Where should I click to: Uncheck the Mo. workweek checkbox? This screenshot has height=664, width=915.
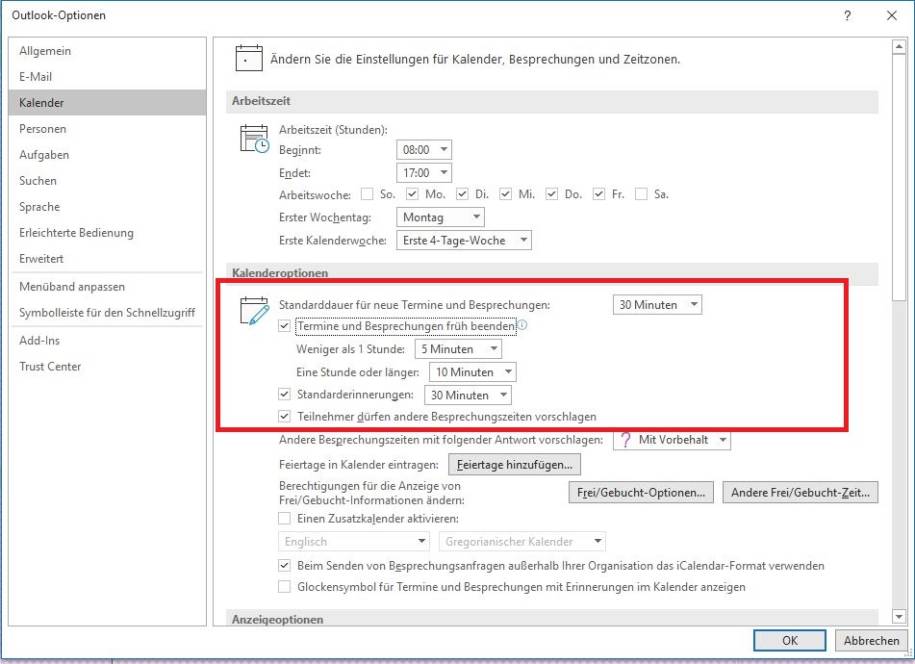pyautogui.click(x=412, y=194)
